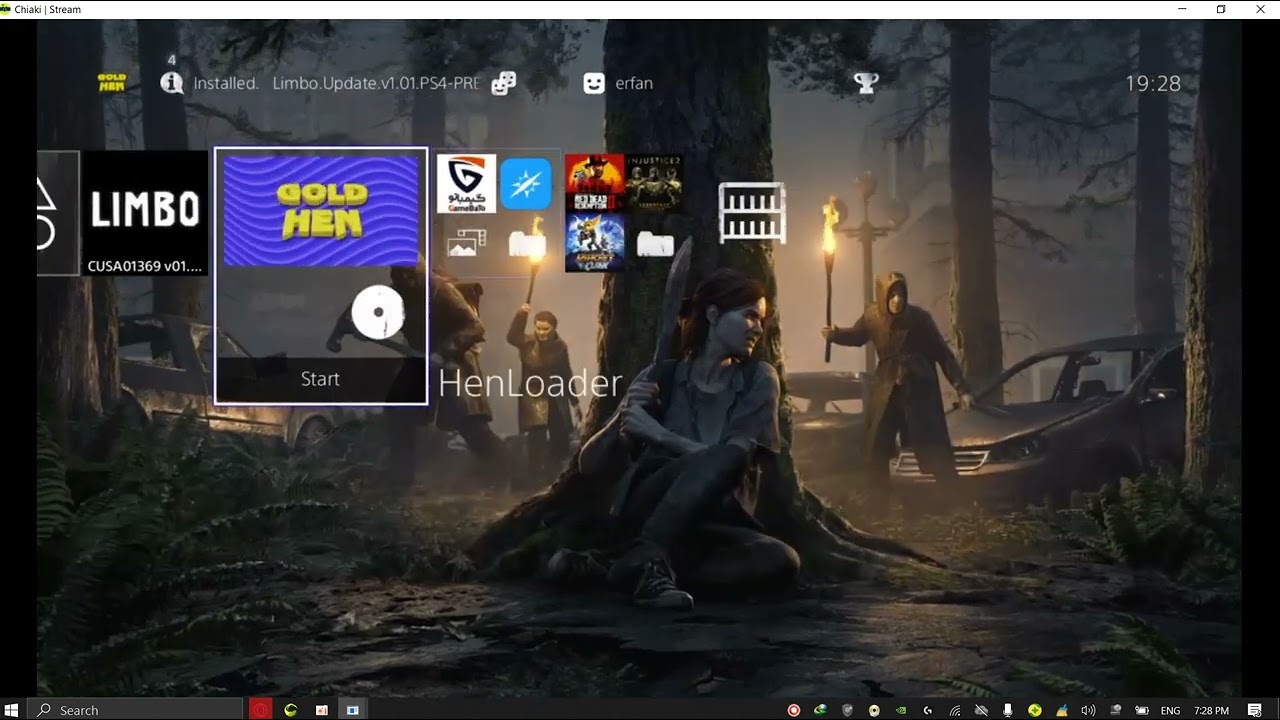Select Injustice 2 game icon
The image size is (1280, 720).
[654, 182]
